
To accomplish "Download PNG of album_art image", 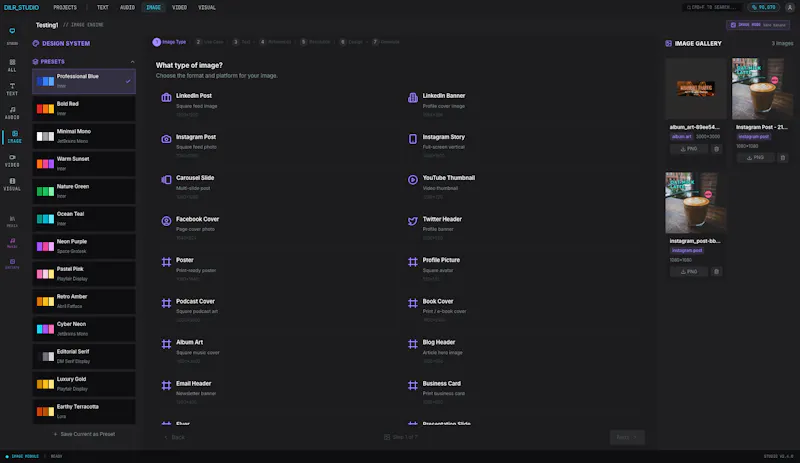I will coord(689,149).
